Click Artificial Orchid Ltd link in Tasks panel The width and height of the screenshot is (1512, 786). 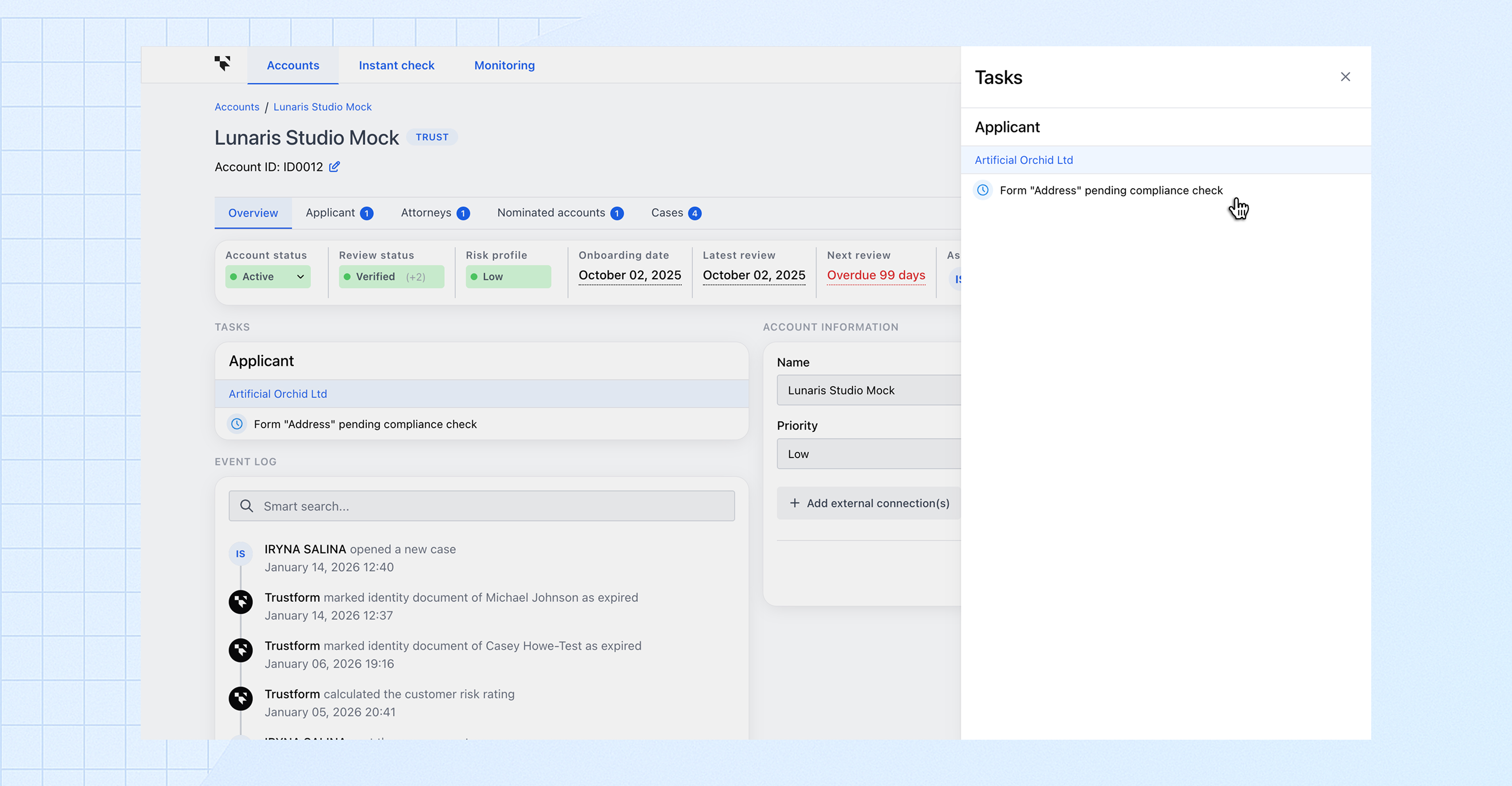pos(1023,160)
